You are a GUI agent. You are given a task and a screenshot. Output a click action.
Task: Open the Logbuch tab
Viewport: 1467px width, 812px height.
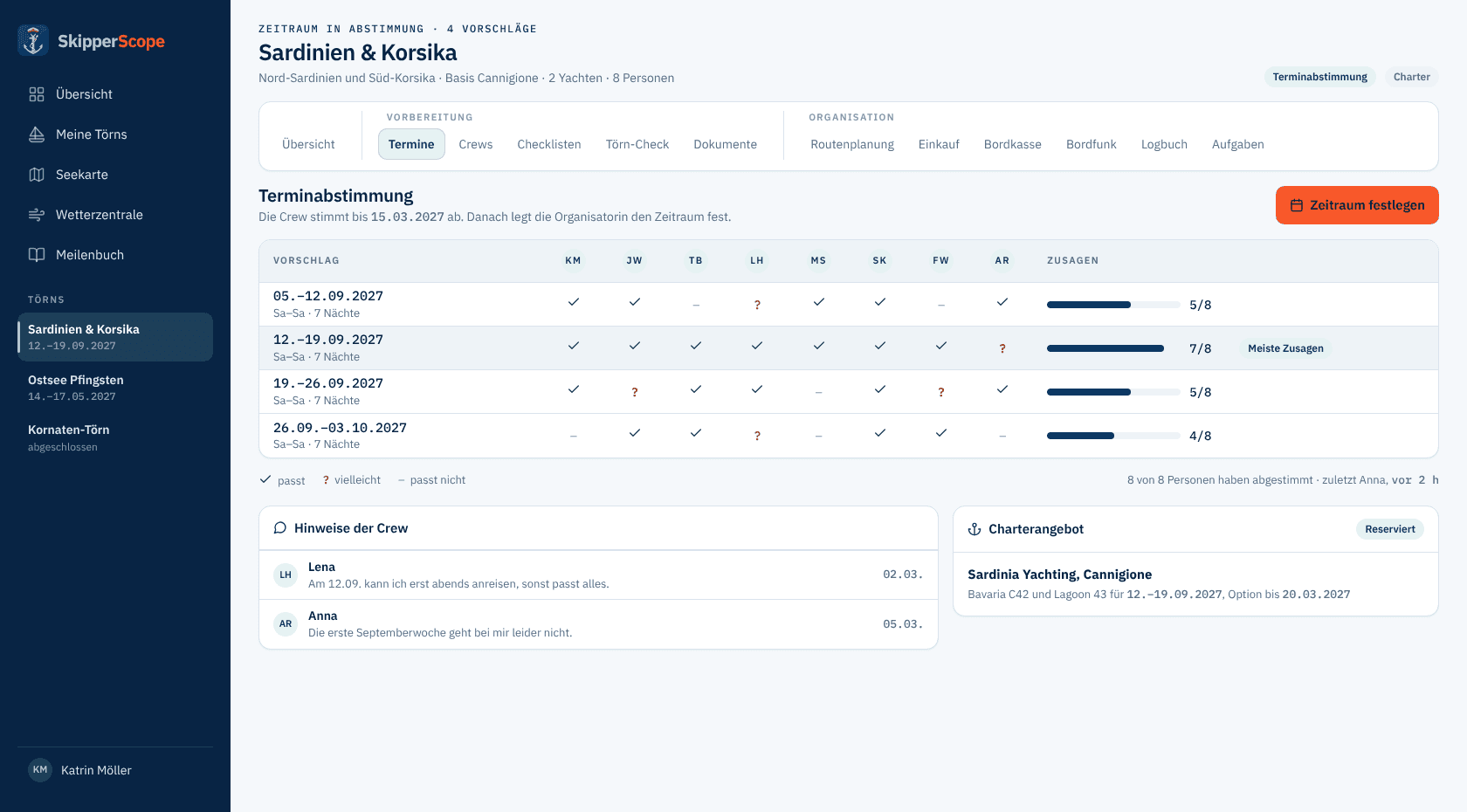click(1164, 144)
